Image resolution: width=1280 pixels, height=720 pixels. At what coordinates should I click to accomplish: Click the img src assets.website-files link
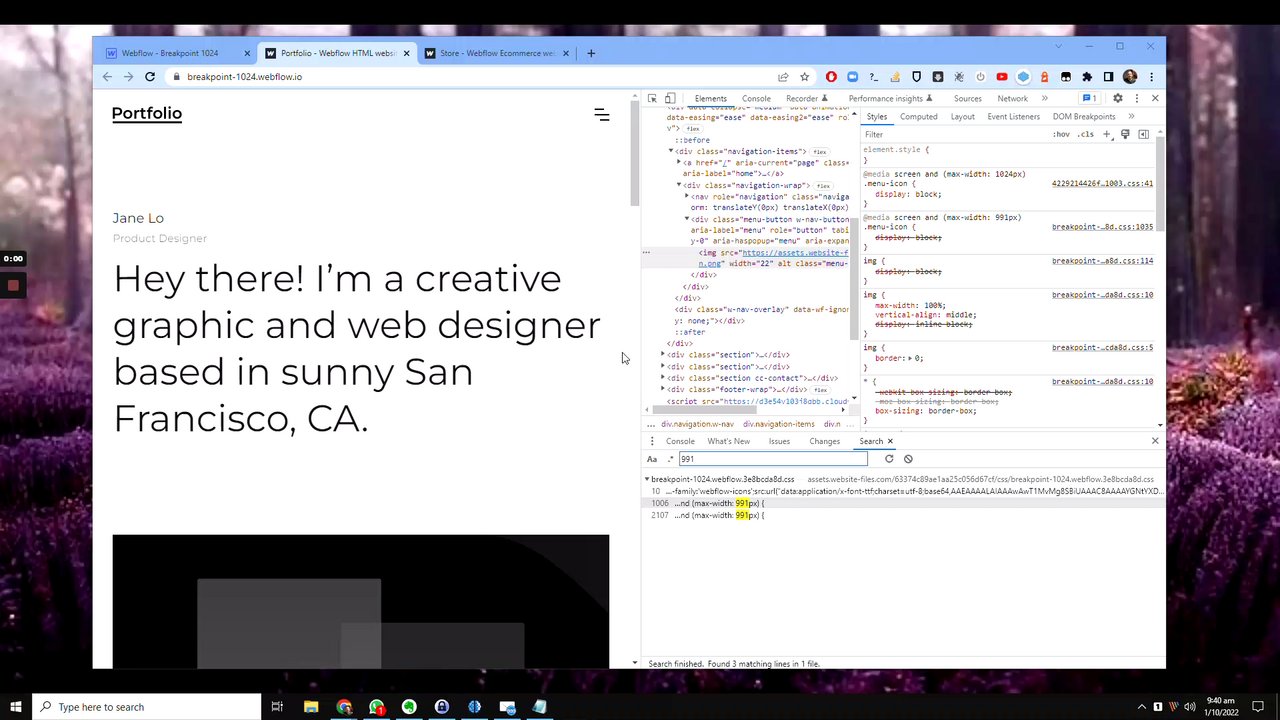pyautogui.click(x=794, y=252)
